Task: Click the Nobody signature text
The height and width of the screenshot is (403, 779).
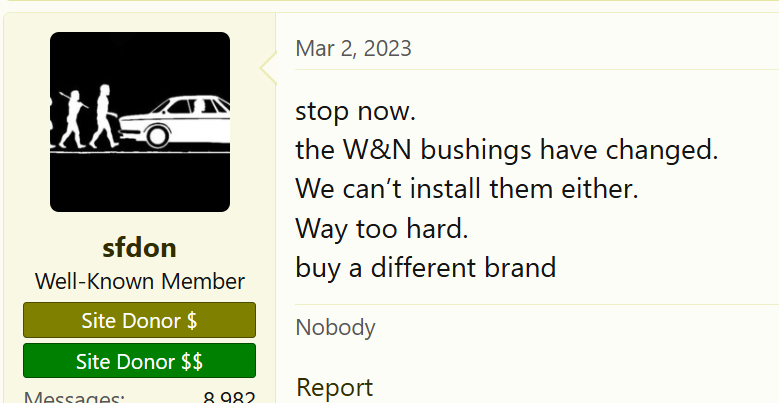Action: coord(335,327)
